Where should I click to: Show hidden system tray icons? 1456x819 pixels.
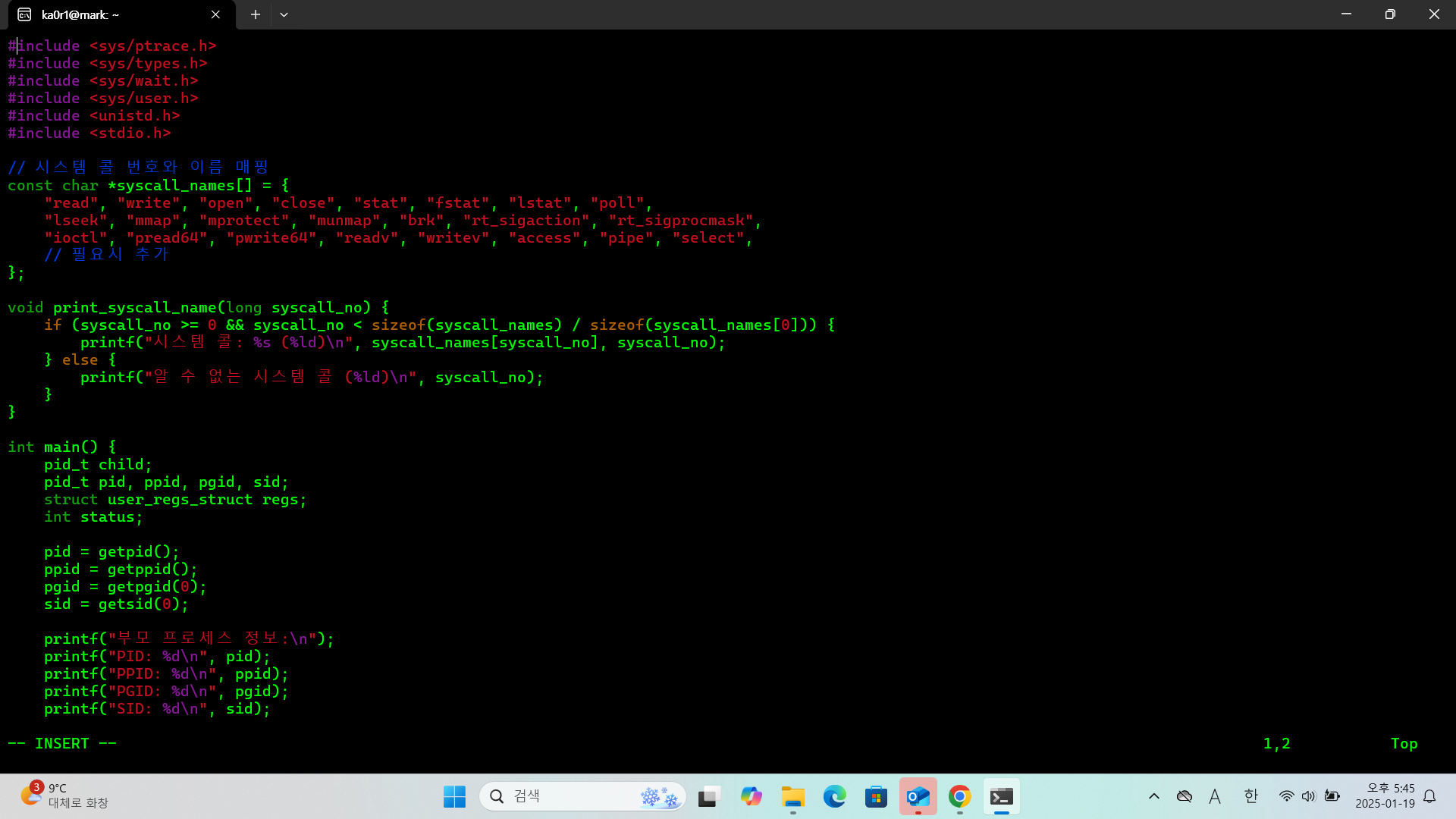tap(1153, 796)
